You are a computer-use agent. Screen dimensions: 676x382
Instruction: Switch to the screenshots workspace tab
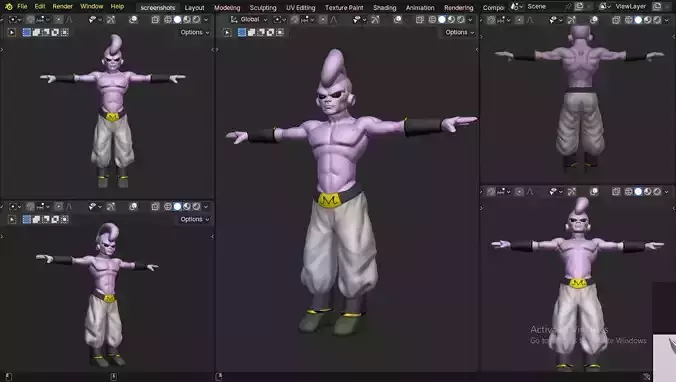157,7
